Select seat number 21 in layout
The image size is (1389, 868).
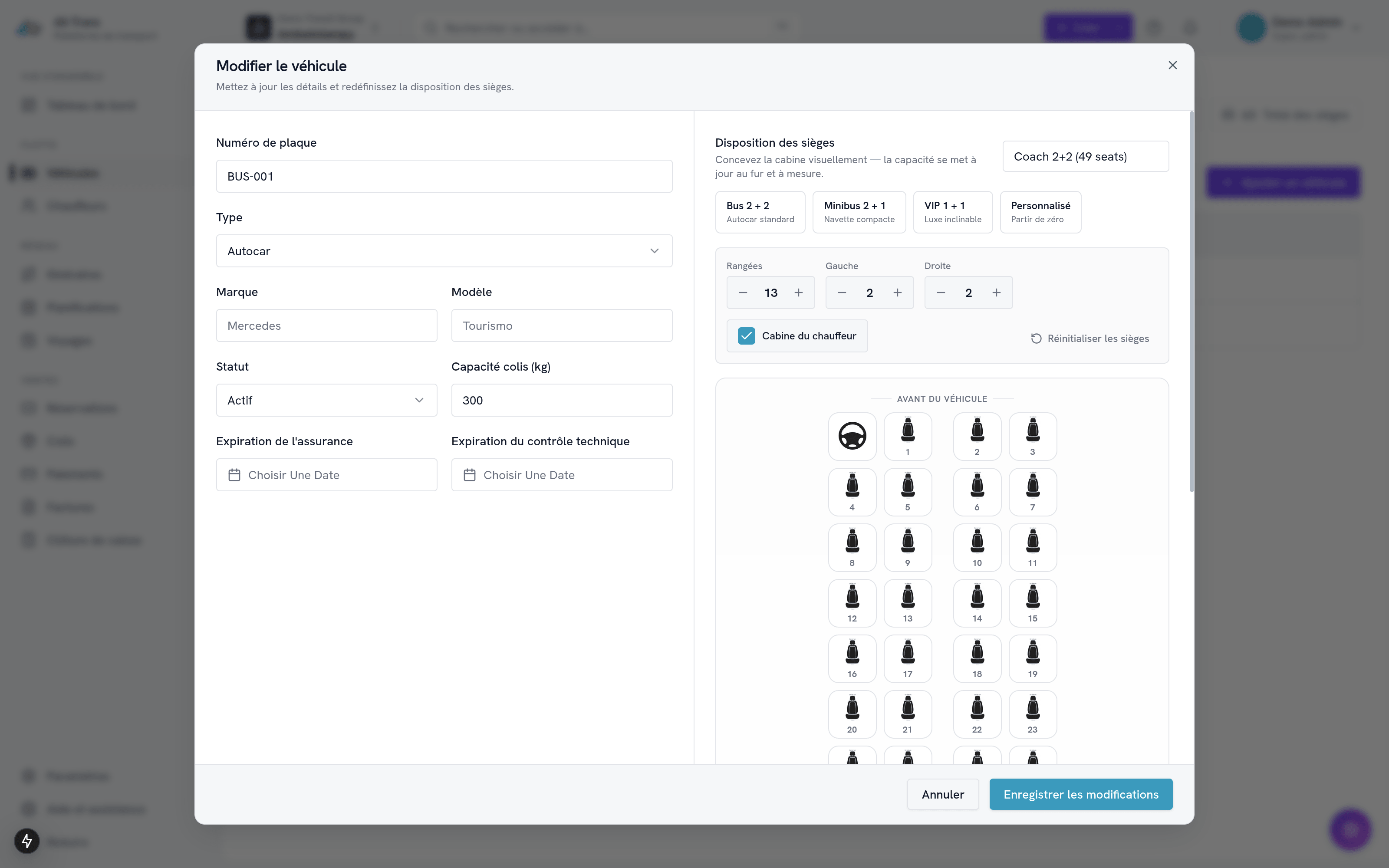908,714
